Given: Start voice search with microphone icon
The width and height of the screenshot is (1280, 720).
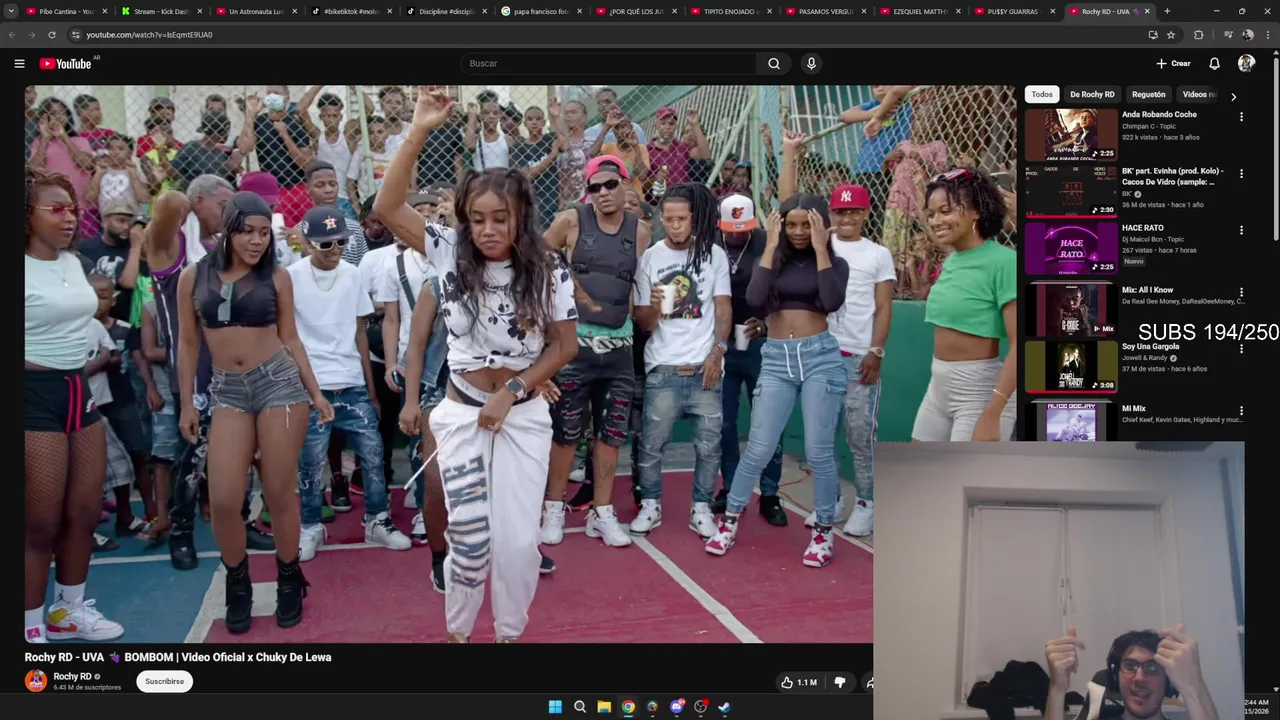Looking at the screenshot, I should 811,63.
